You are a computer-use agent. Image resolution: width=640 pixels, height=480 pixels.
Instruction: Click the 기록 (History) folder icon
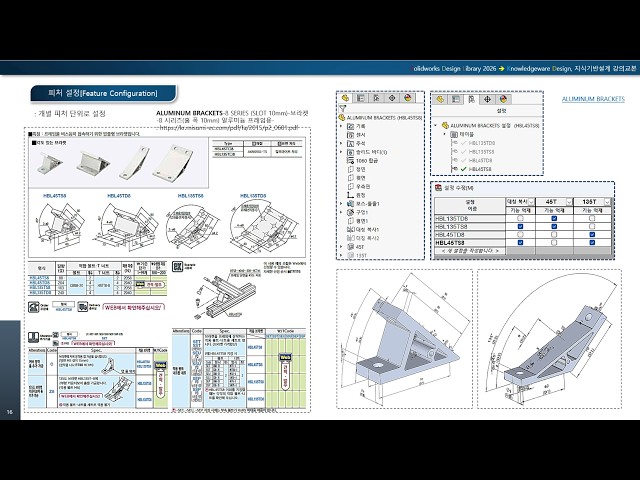coord(350,127)
